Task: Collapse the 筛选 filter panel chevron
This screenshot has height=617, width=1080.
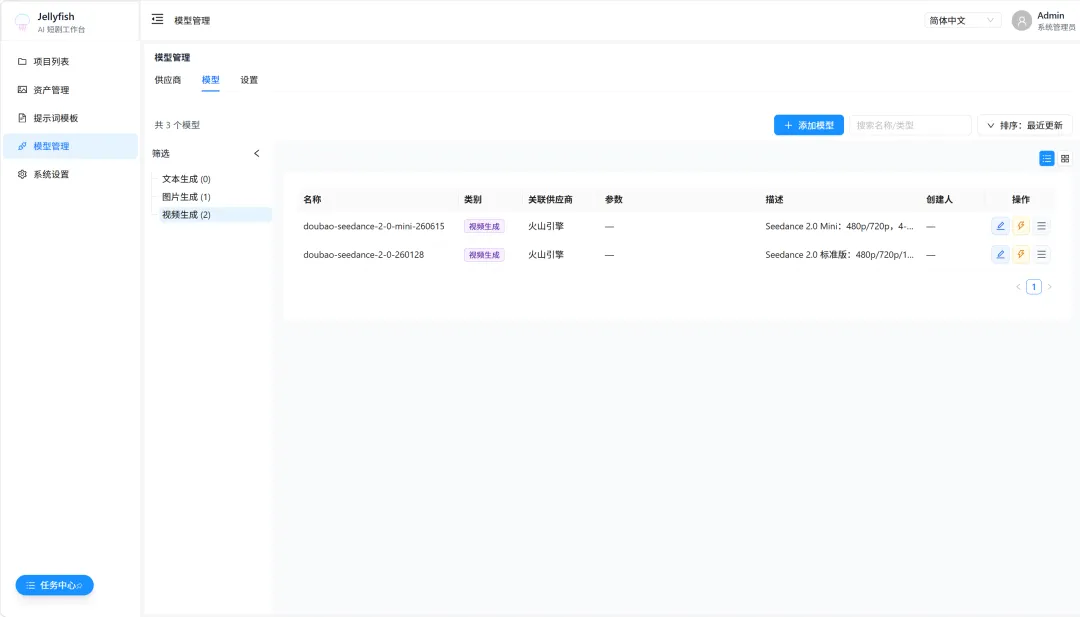Action: pyautogui.click(x=257, y=154)
